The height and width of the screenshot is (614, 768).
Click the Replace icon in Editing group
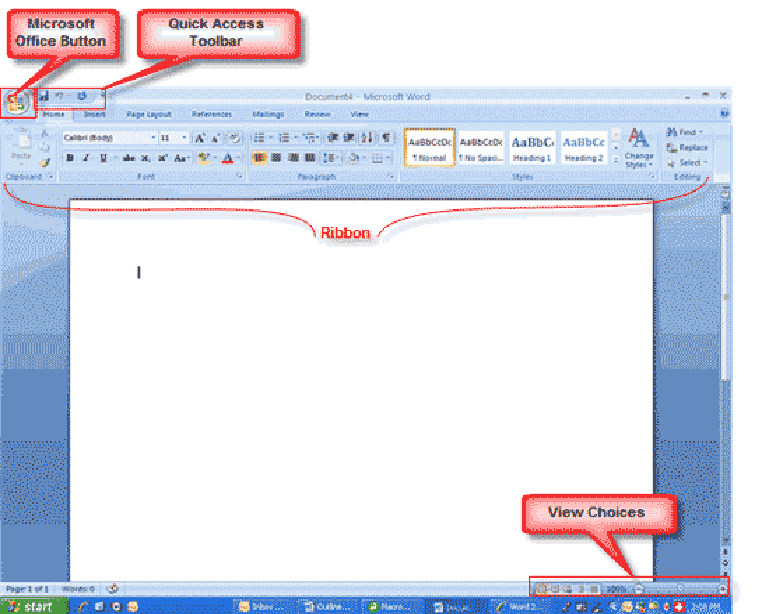pos(688,147)
